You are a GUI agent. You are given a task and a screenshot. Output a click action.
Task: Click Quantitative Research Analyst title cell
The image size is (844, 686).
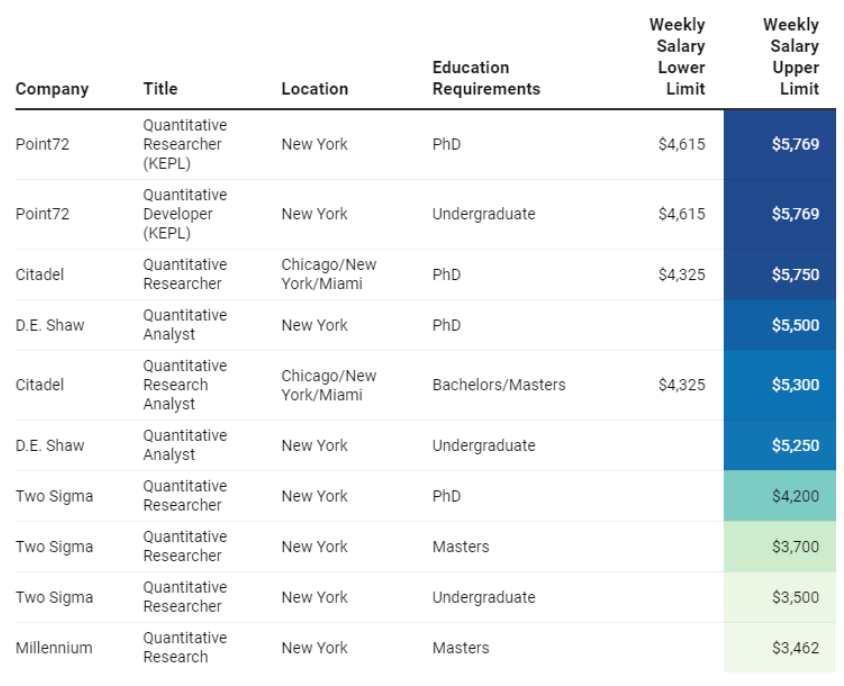pos(185,385)
